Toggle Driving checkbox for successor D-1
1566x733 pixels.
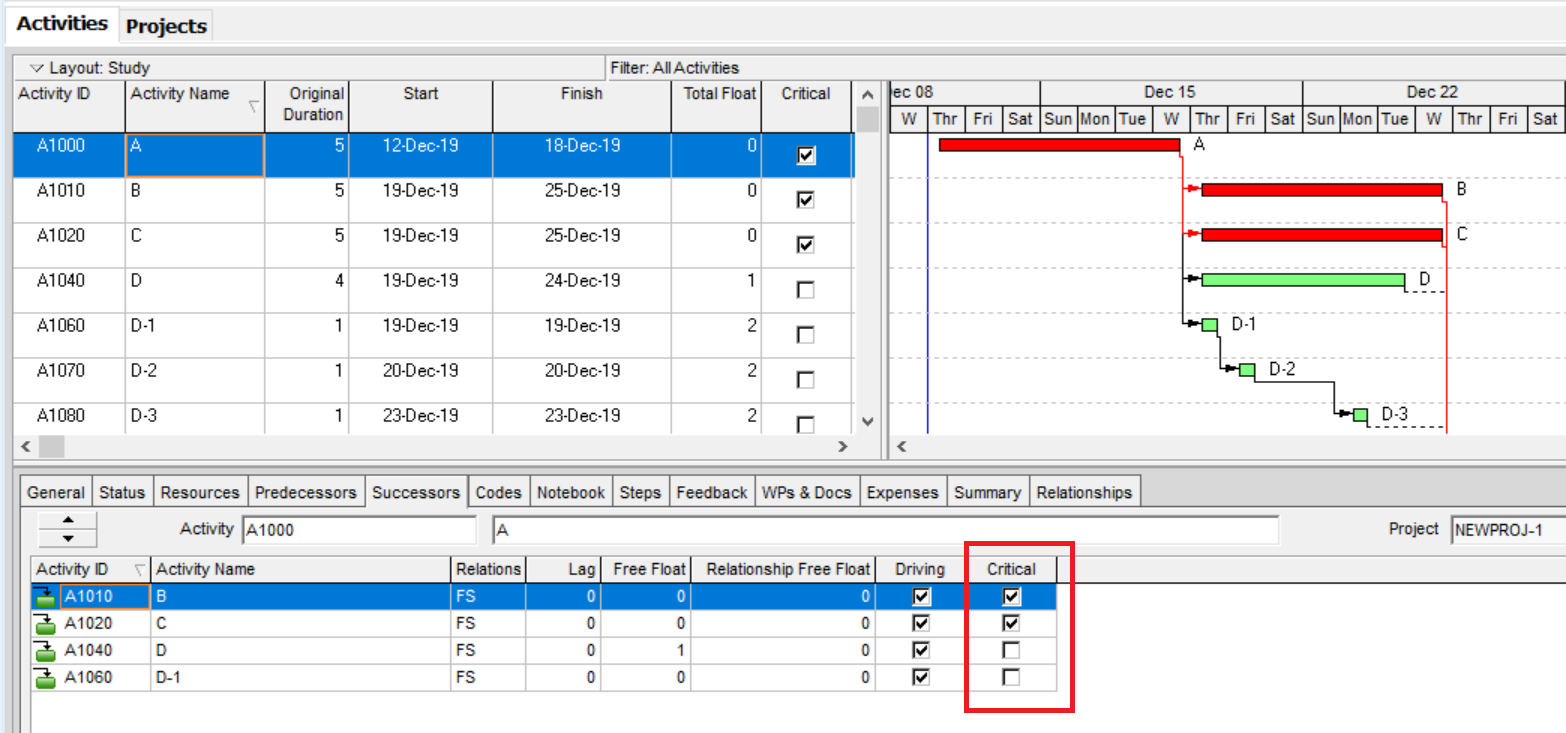921,677
